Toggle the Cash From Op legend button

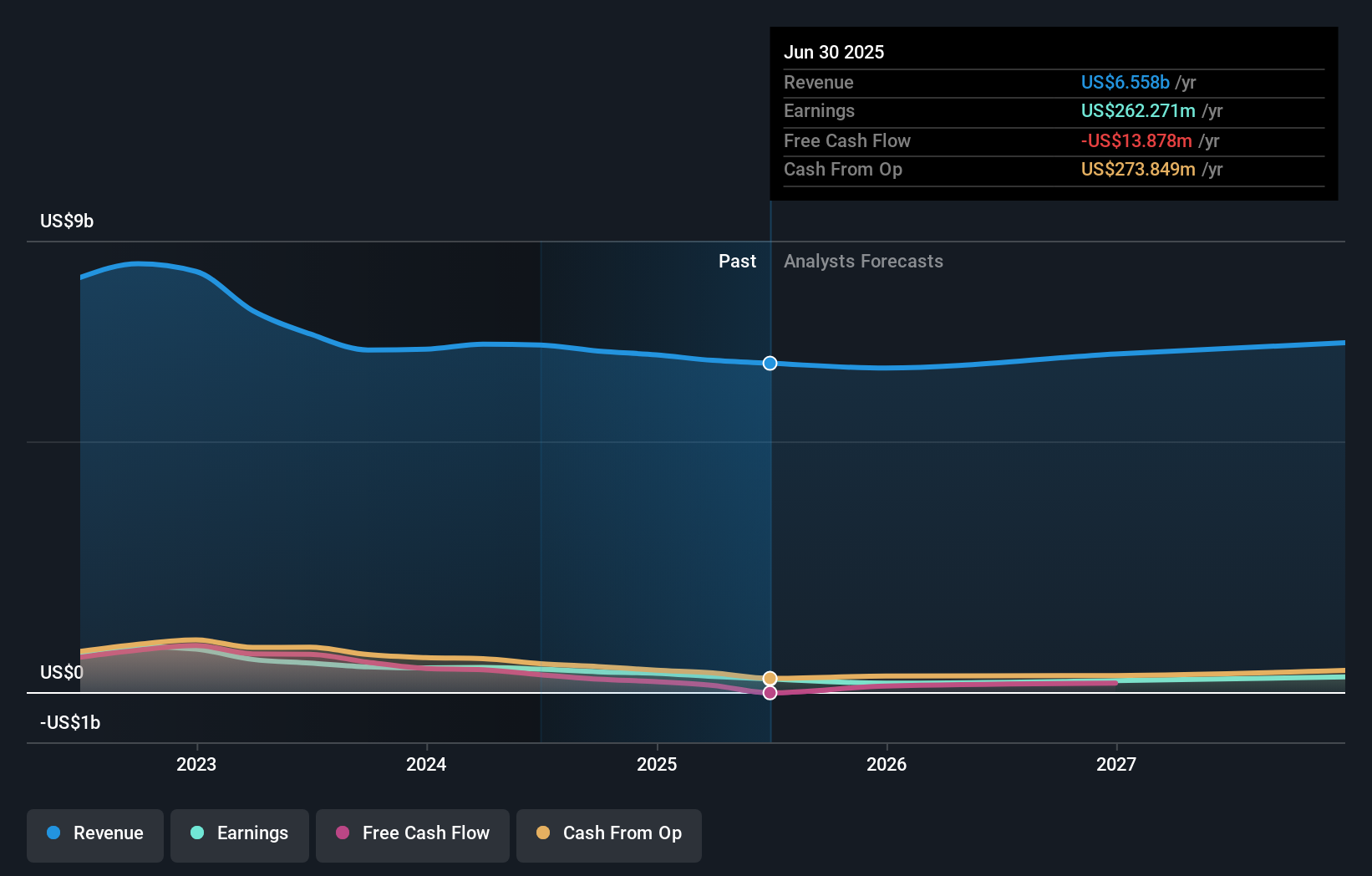tap(609, 835)
